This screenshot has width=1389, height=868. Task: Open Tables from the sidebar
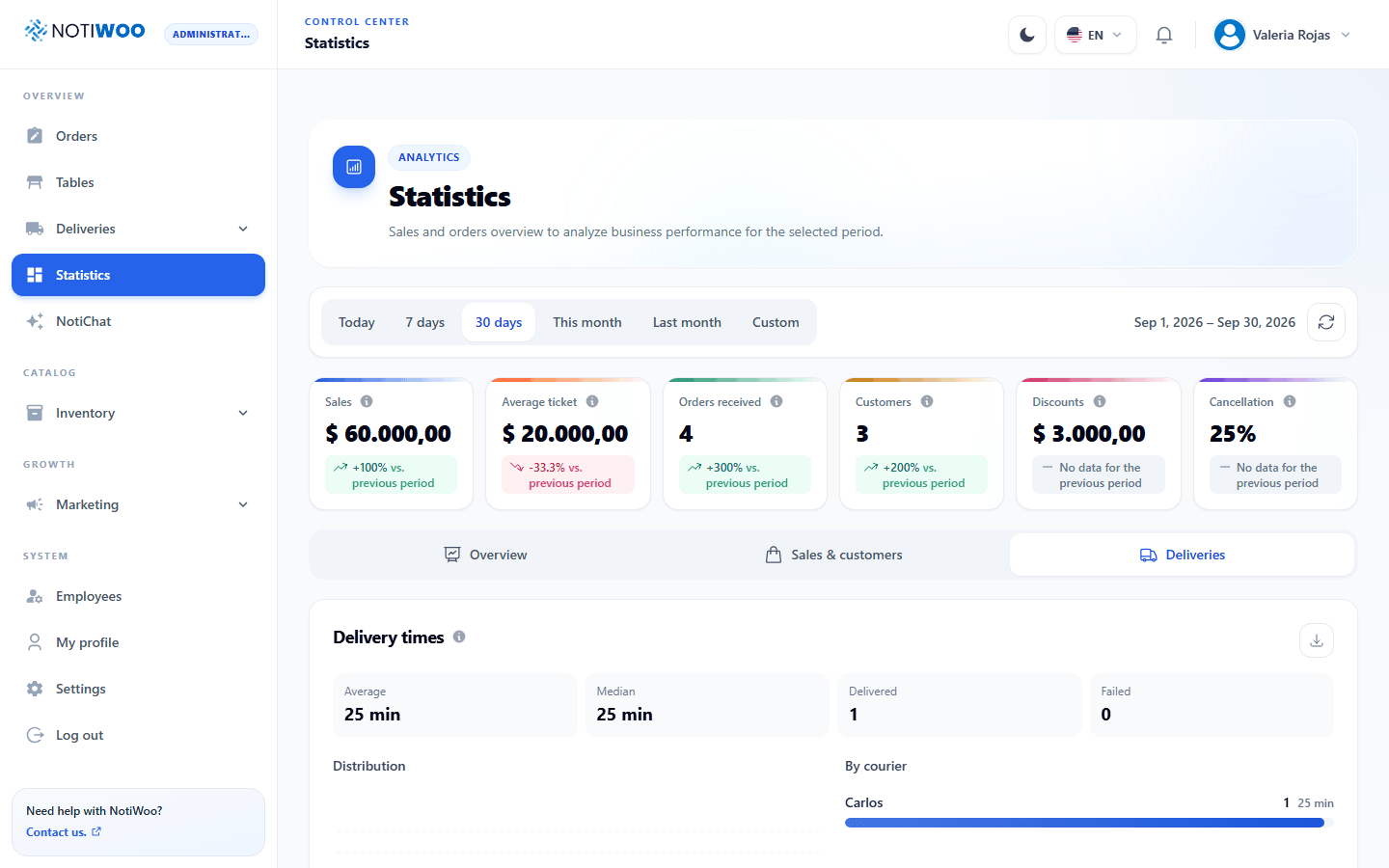pyautogui.click(x=138, y=182)
